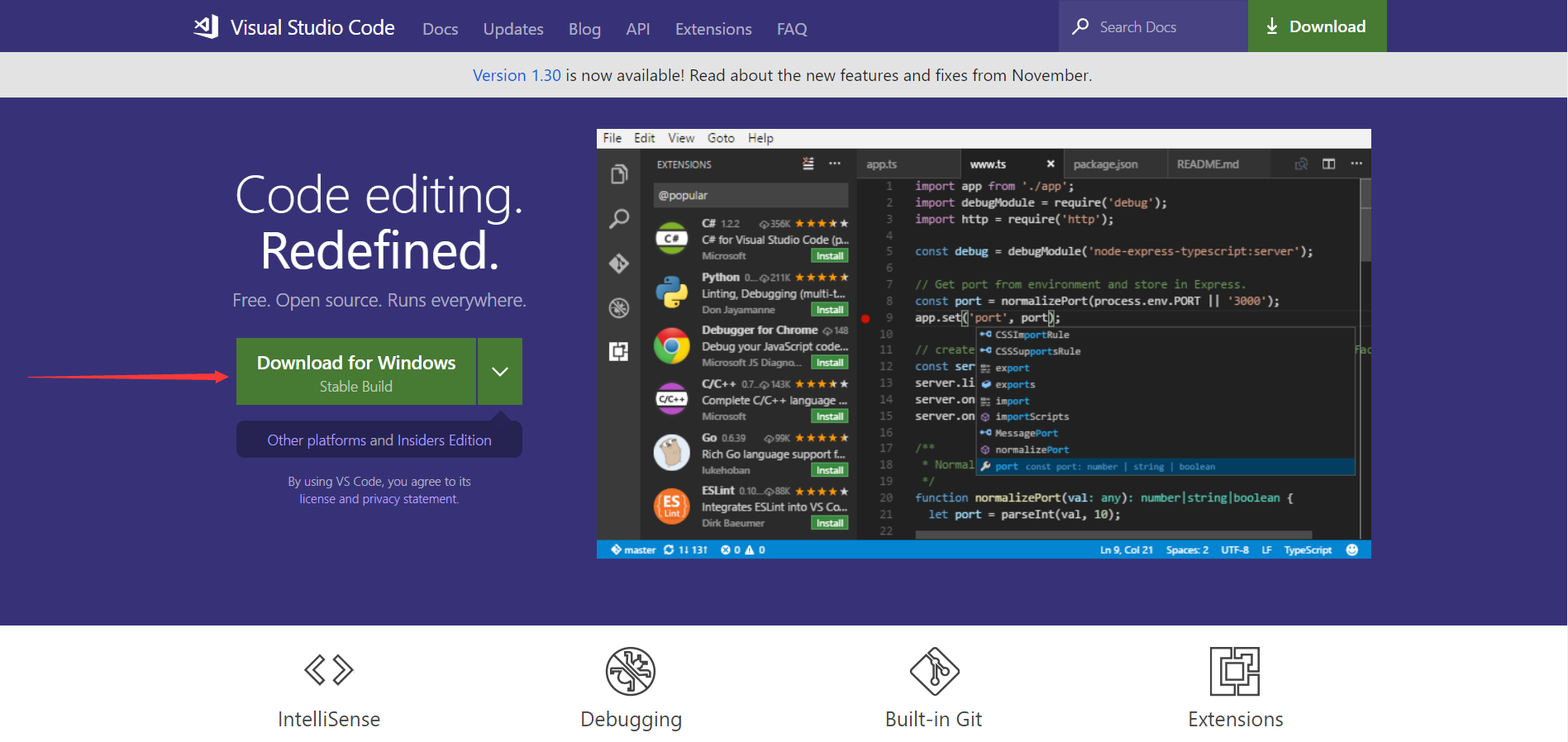The image size is (1568, 742).
Task: Follow the Version 1.30 link
Action: 517,75
